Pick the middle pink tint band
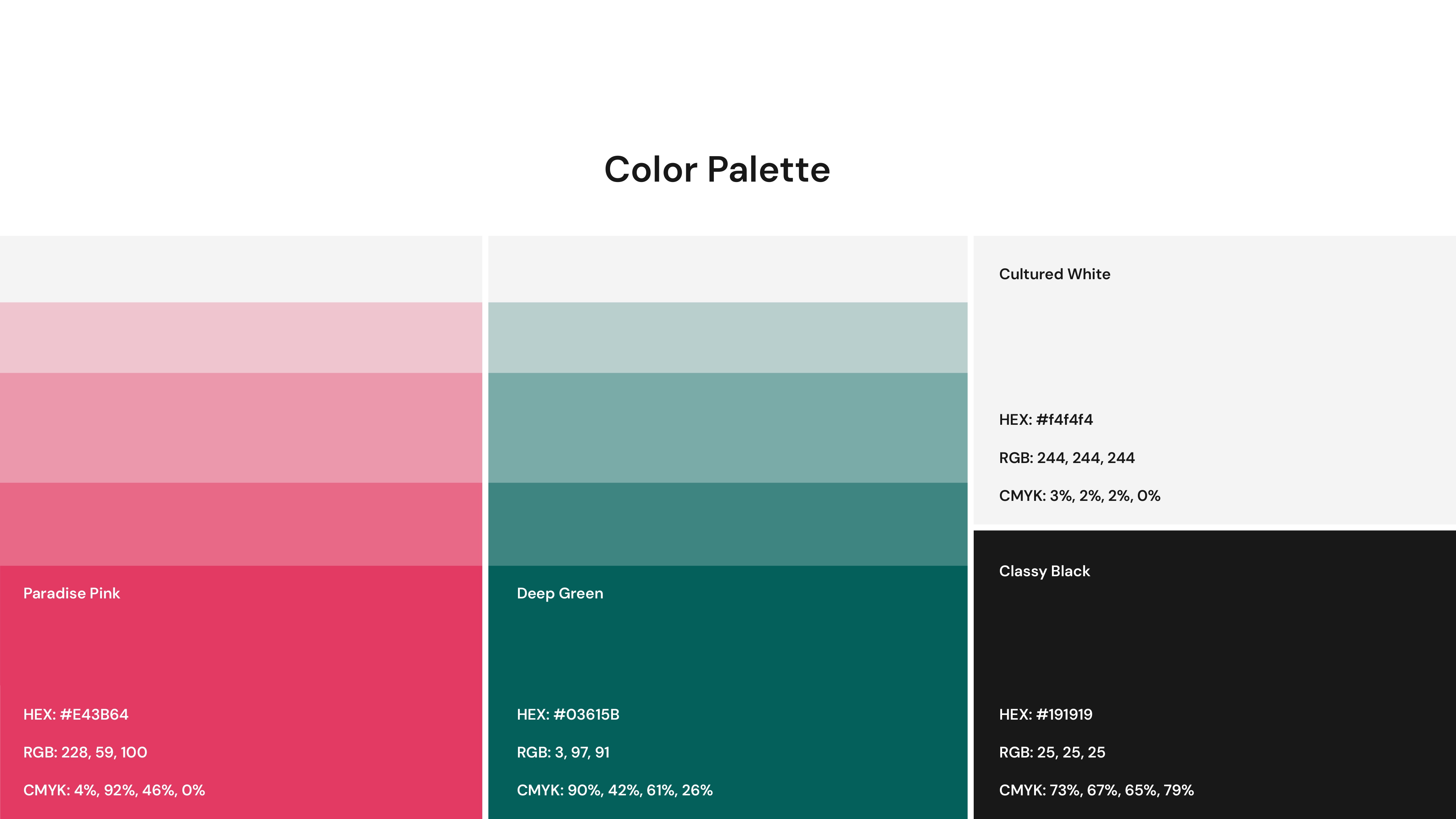1456x819 pixels. coord(241,427)
